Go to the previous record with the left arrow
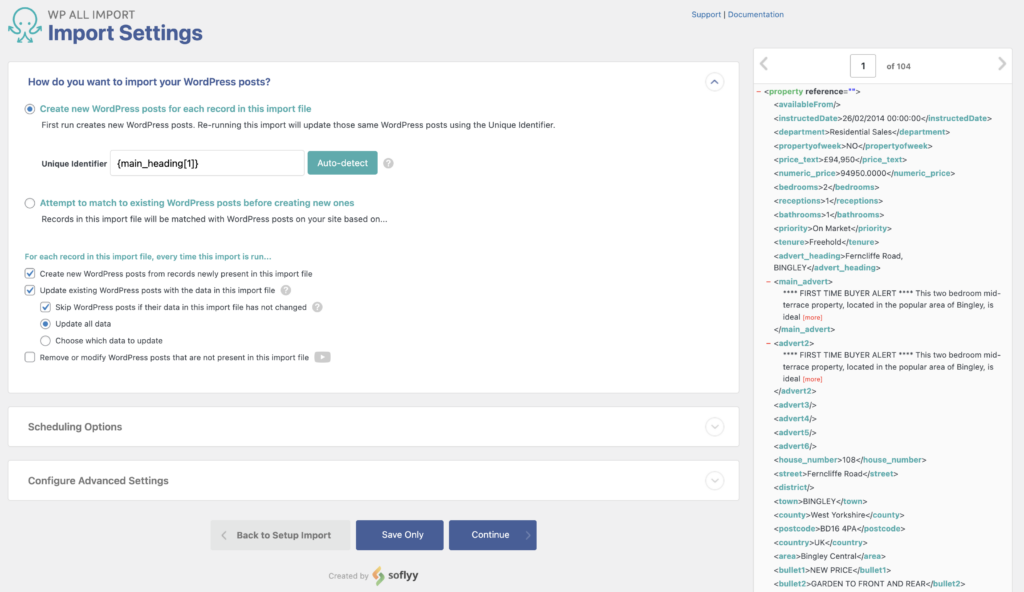 pos(764,64)
